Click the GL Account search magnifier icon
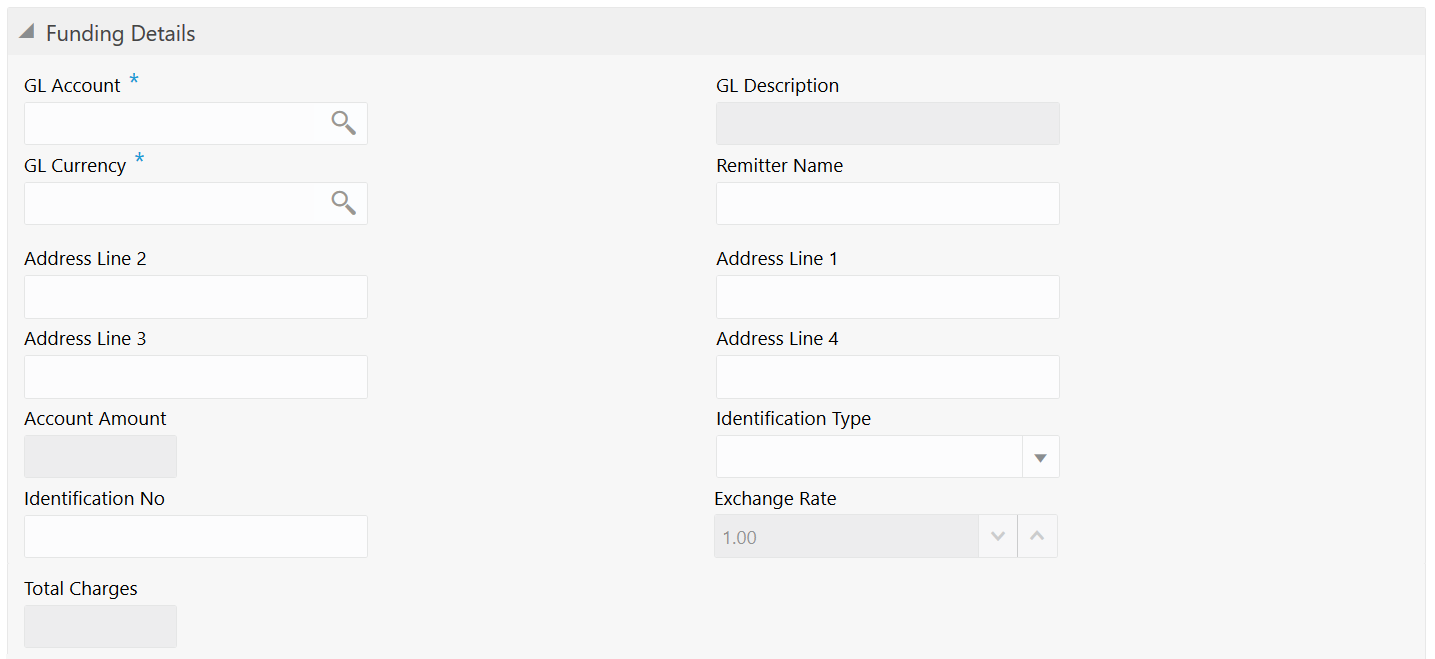1435x659 pixels. click(x=343, y=123)
